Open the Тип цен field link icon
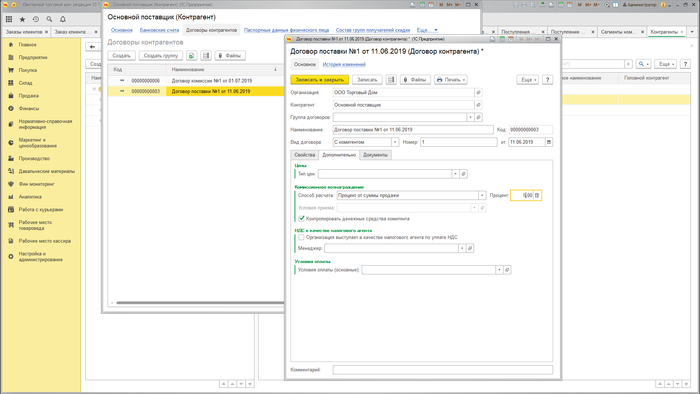This screenshot has height=394, width=700. [463, 174]
